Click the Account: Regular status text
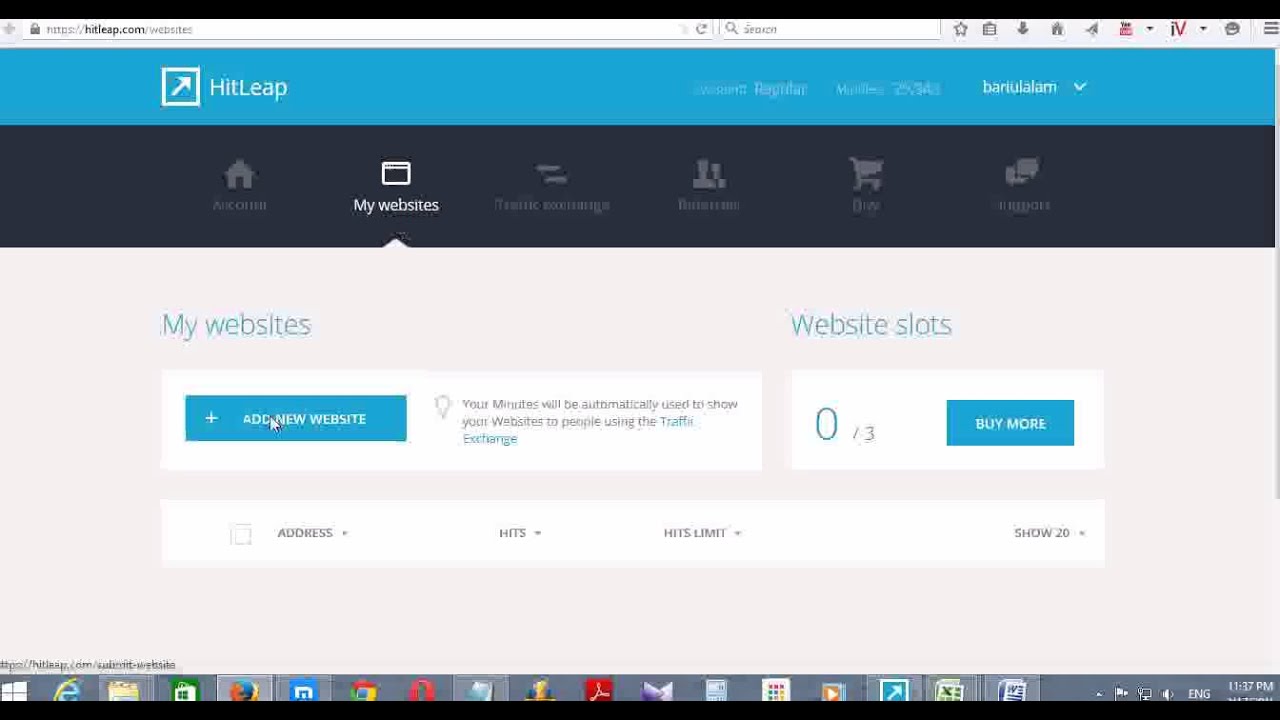Image resolution: width=1280 pixels, height=720 pixels. coord(750,89)
